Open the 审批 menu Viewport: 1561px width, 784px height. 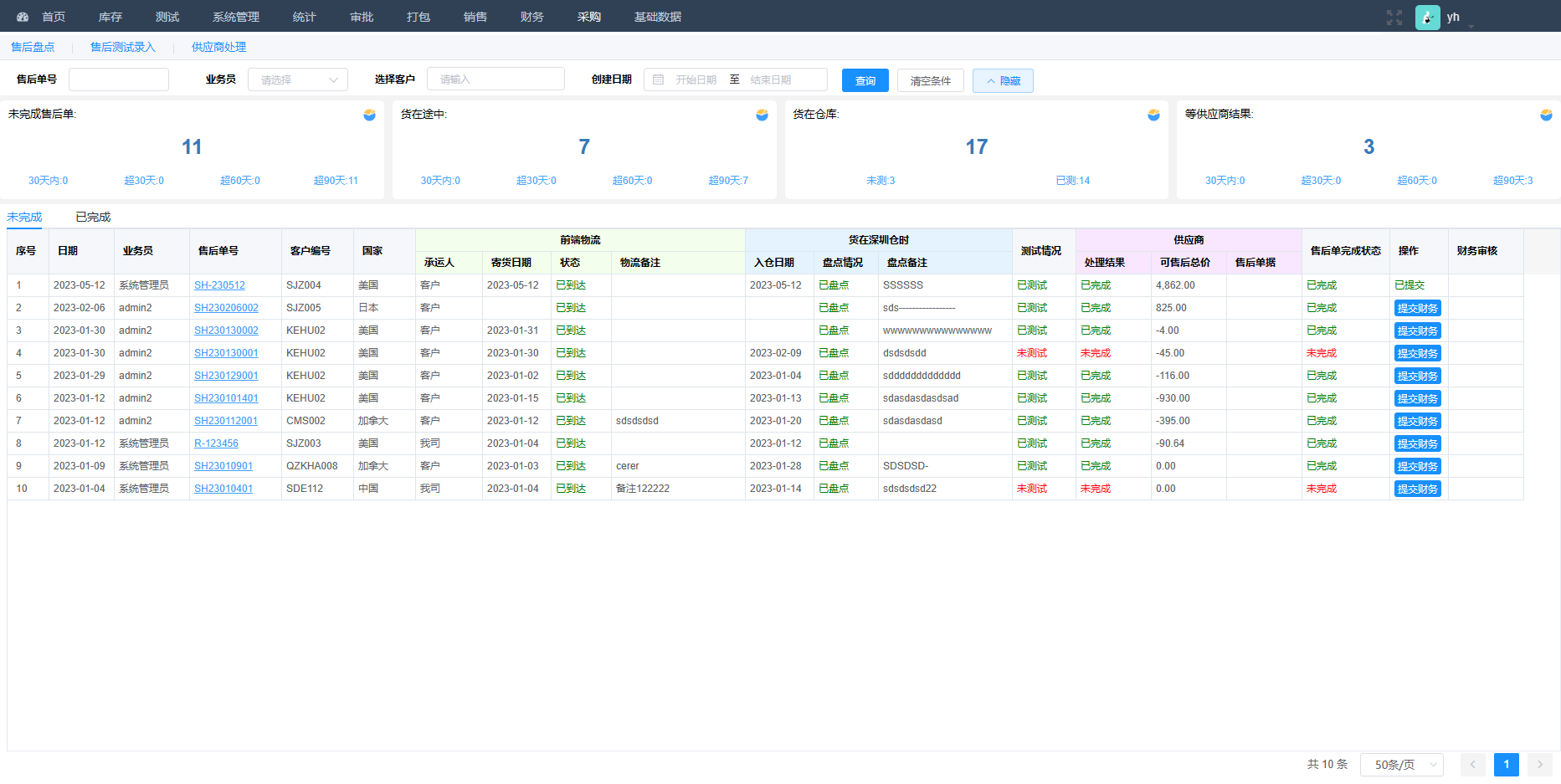[362, 17]
